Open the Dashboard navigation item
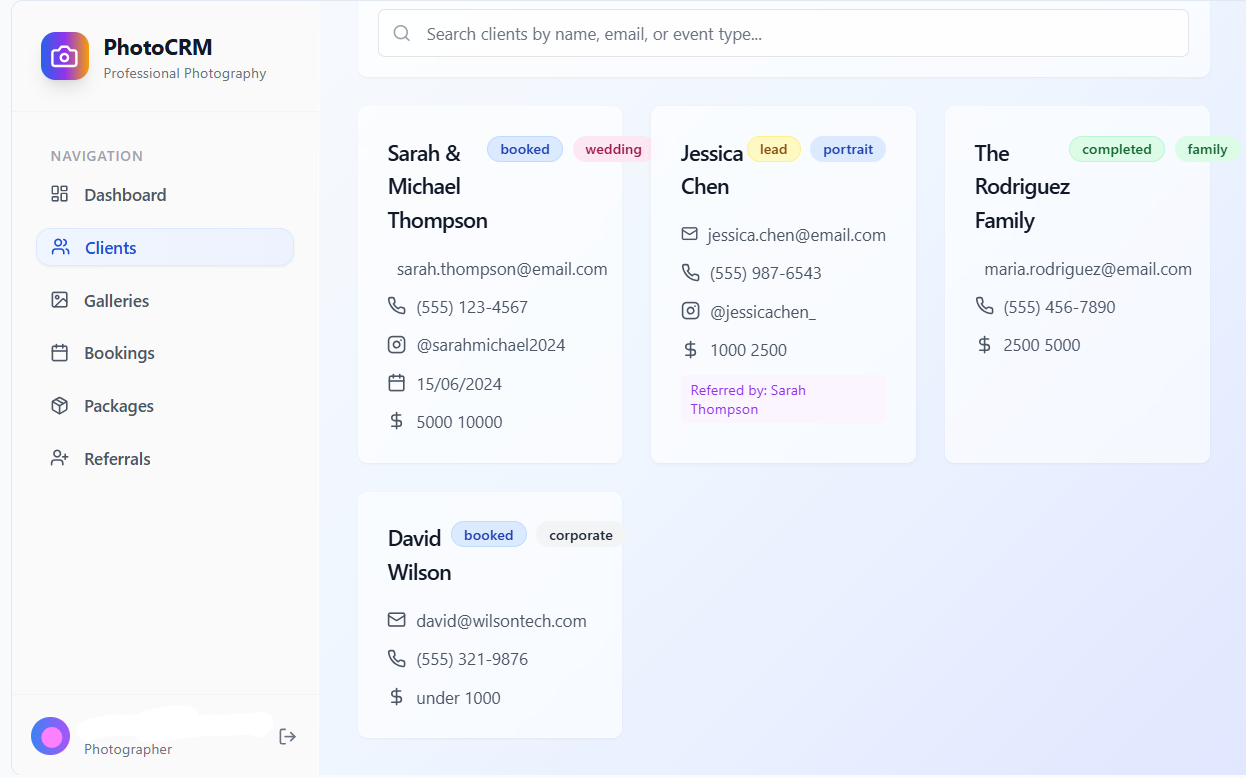The height and width of the screenshot is (778, 1246). point(125,195)
